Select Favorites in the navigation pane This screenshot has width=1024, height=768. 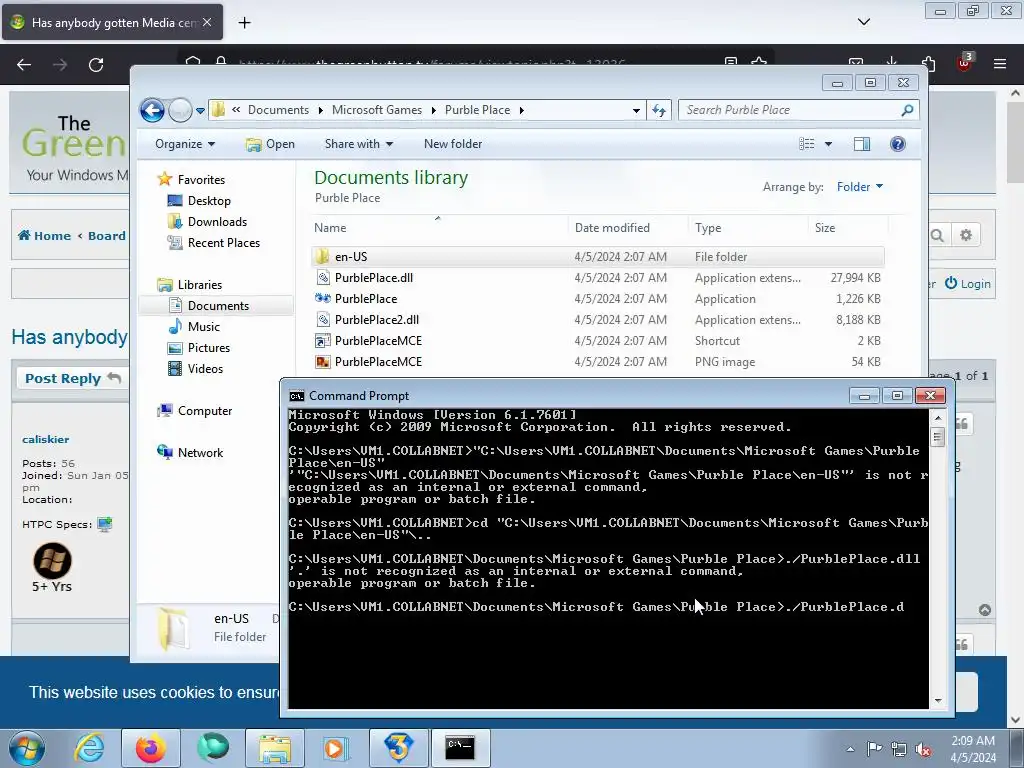point(201,180)
